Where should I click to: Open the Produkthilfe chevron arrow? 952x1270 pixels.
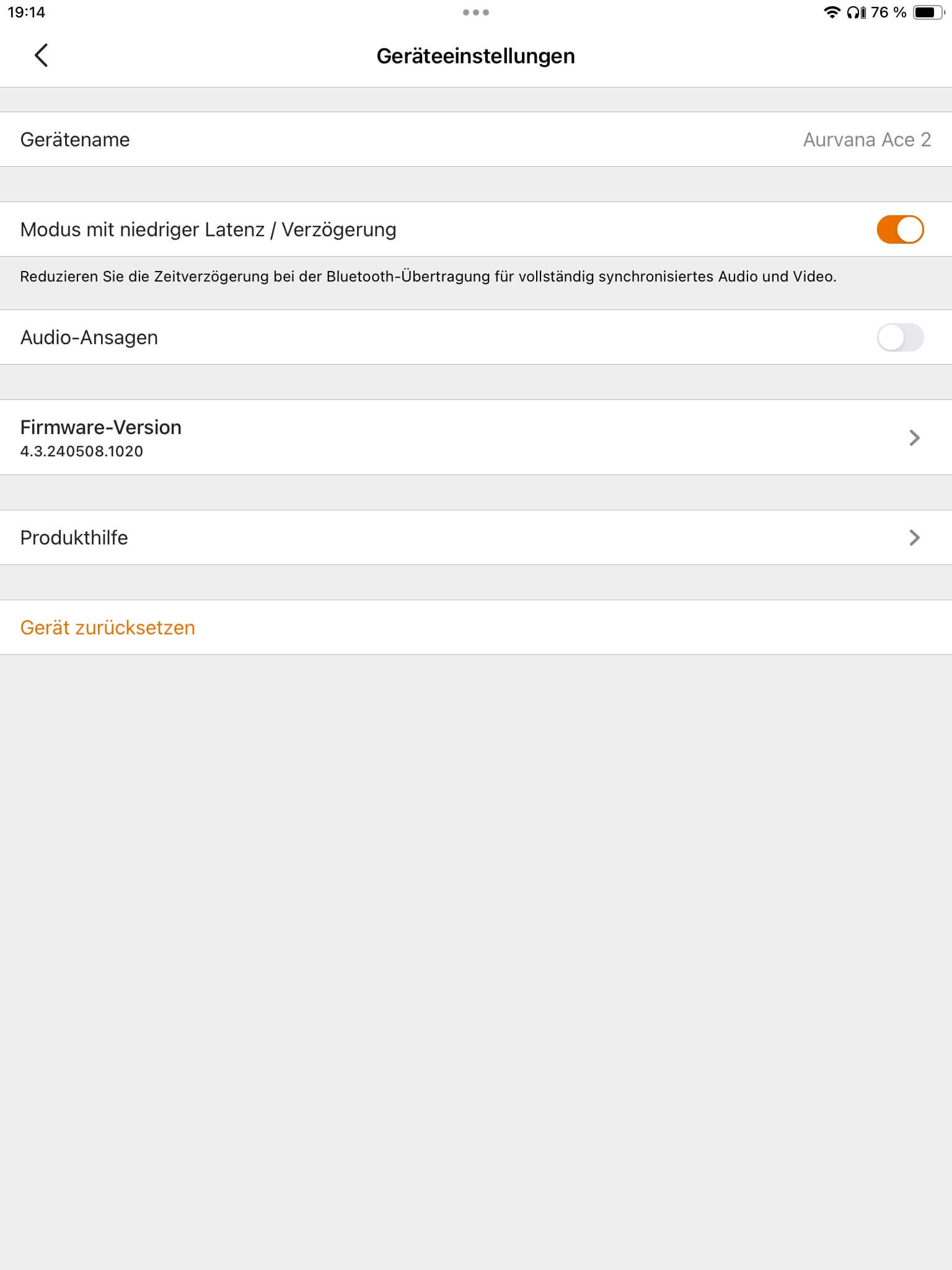(914, 538)
